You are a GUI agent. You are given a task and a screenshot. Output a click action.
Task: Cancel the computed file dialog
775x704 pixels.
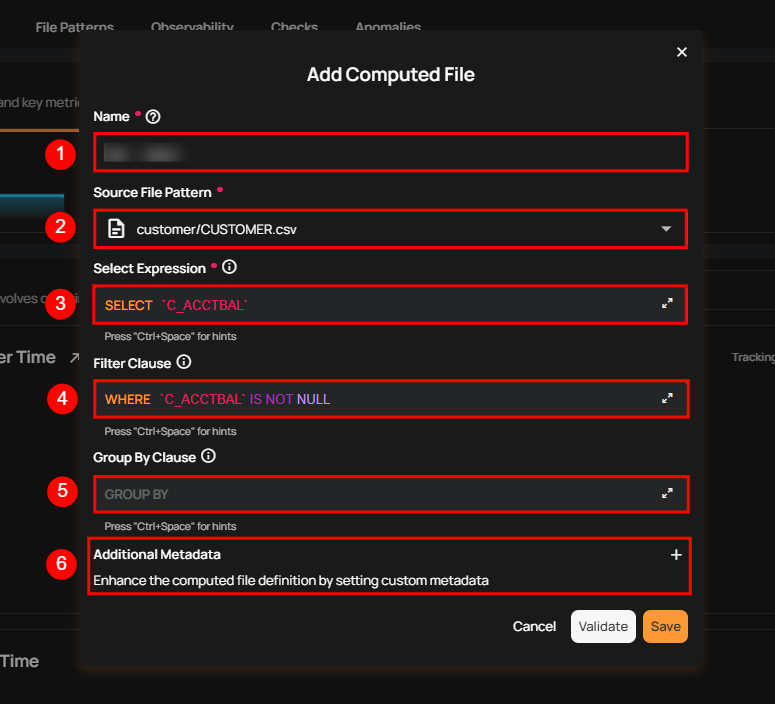tap(534, 626)
